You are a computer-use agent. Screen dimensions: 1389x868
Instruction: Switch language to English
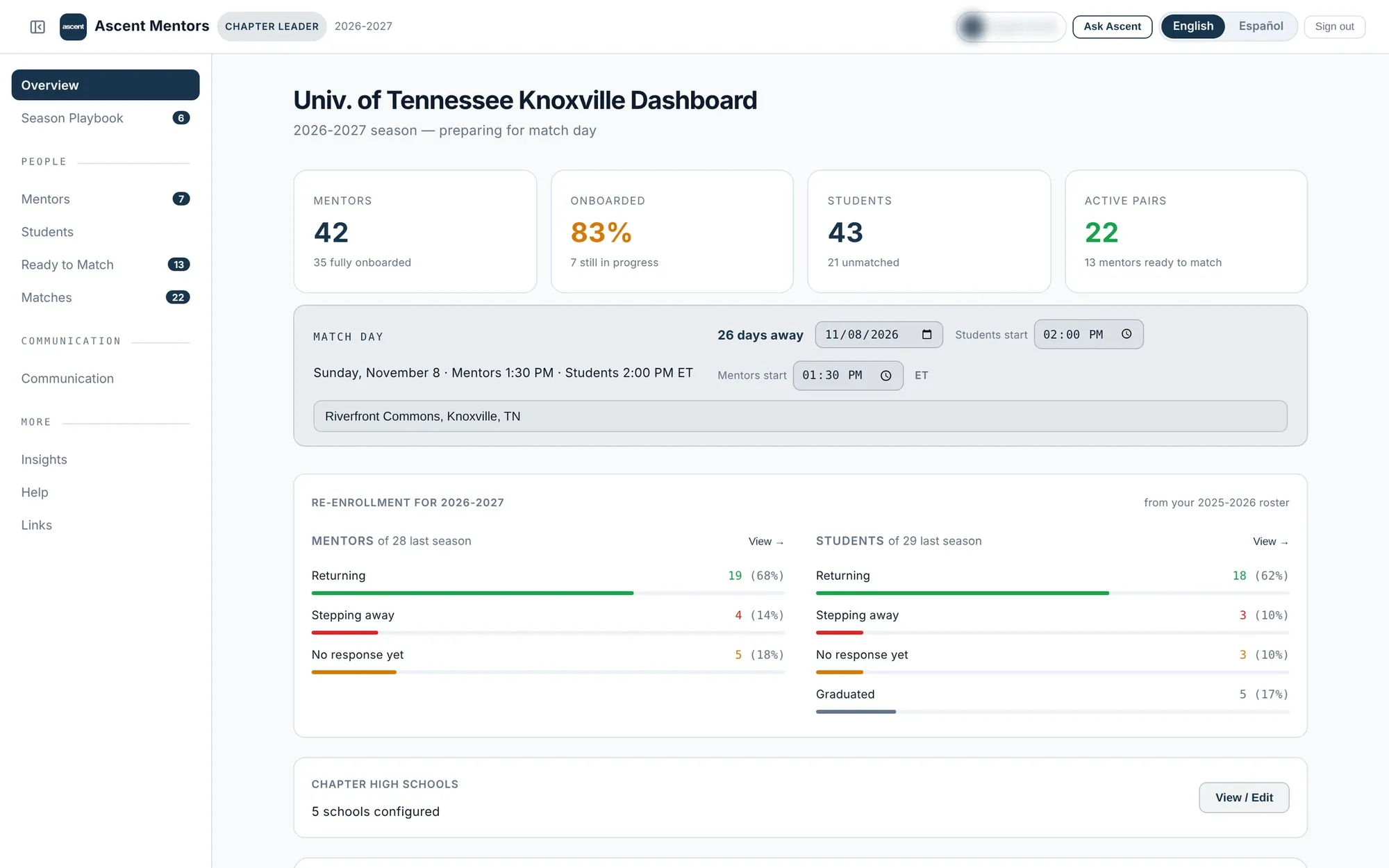tap(1193, 26)
